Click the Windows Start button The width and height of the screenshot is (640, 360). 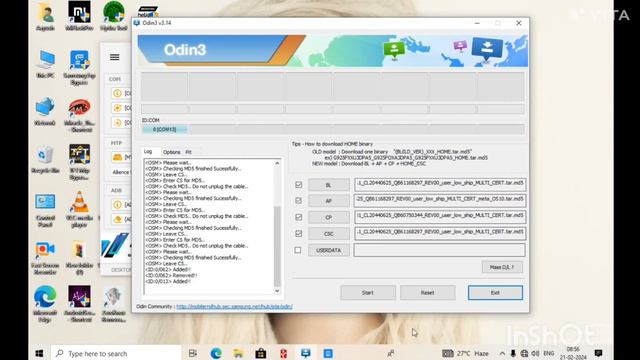(x=39, y=353)
